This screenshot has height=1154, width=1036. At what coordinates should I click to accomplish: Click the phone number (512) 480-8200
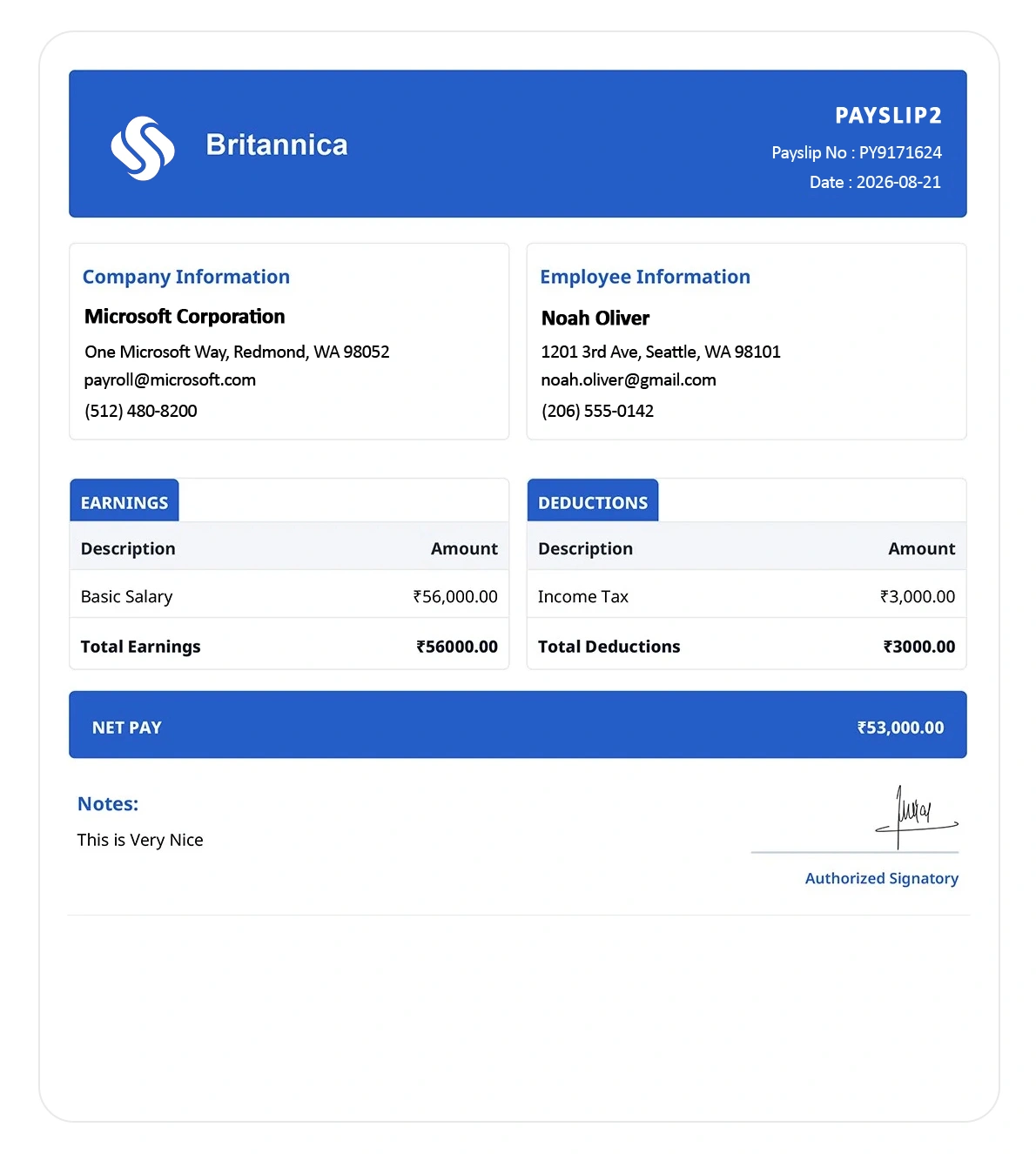[x=141, y=411]
